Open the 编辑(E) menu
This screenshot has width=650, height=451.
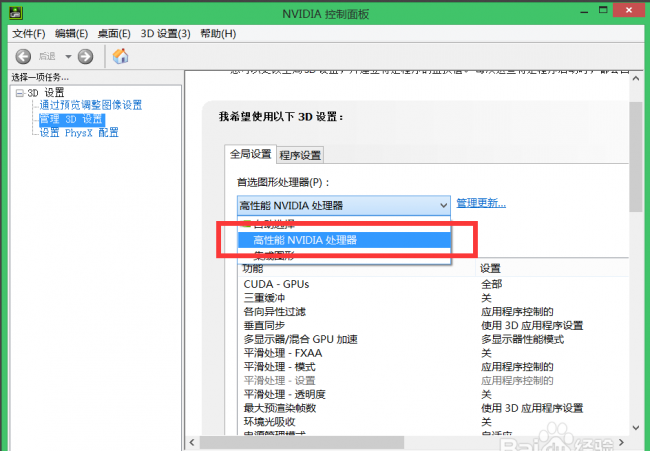coord(71,34)
